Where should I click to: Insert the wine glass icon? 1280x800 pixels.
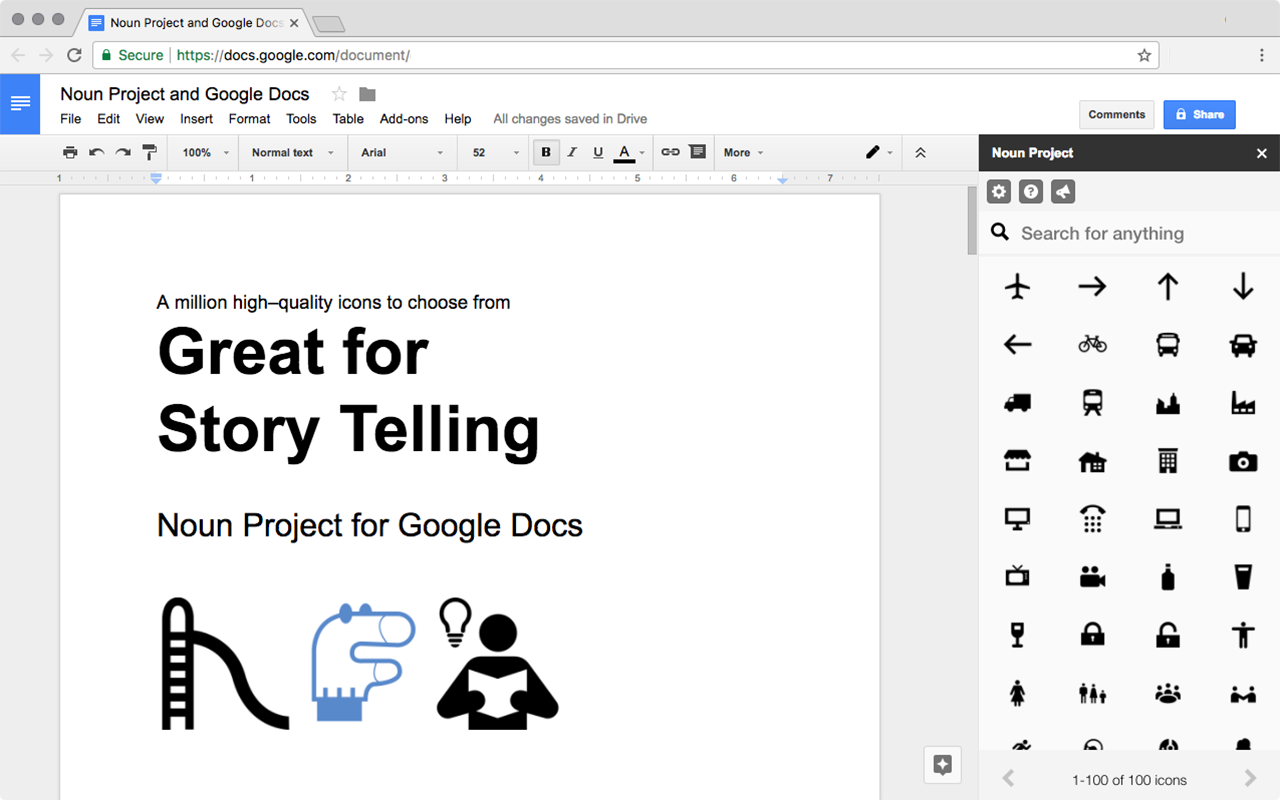(1017, 634)
